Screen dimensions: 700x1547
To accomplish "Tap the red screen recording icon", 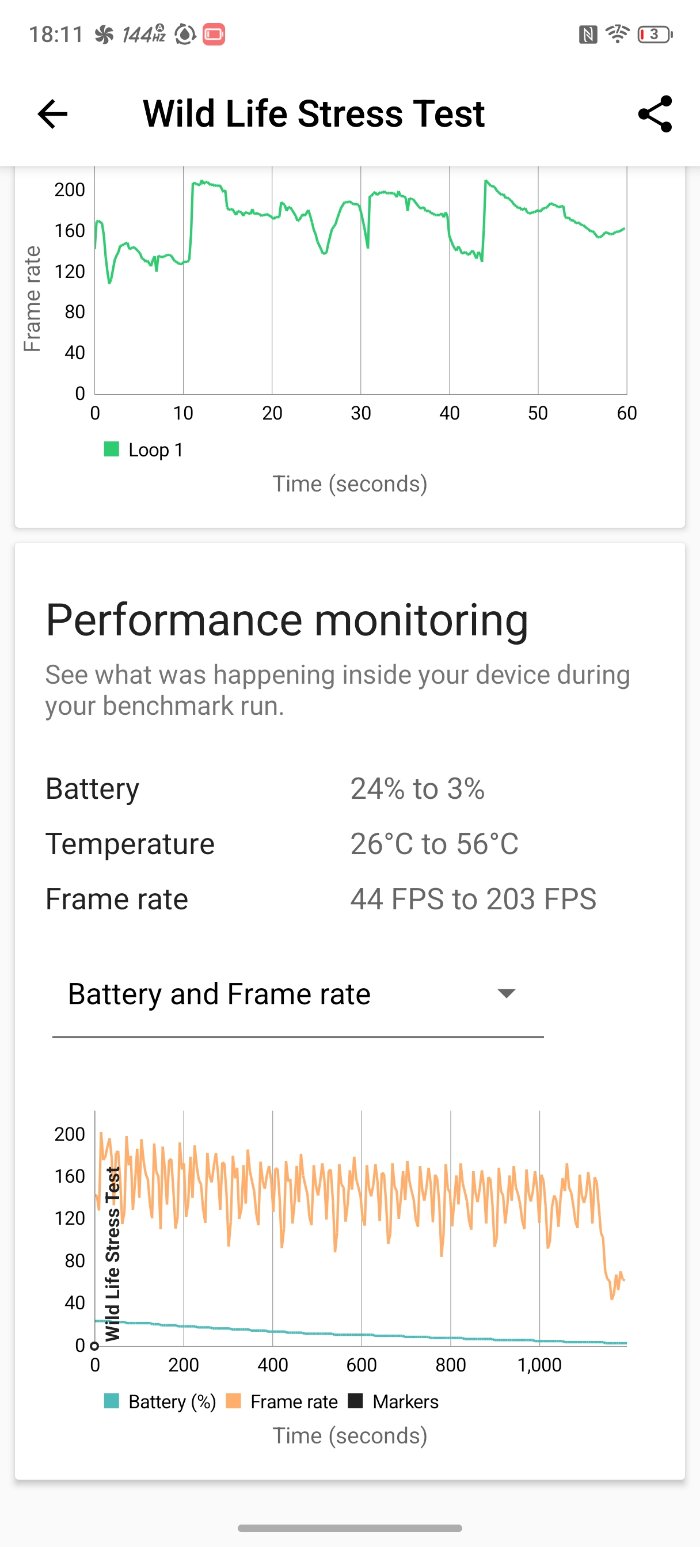I will pos(214,35).
